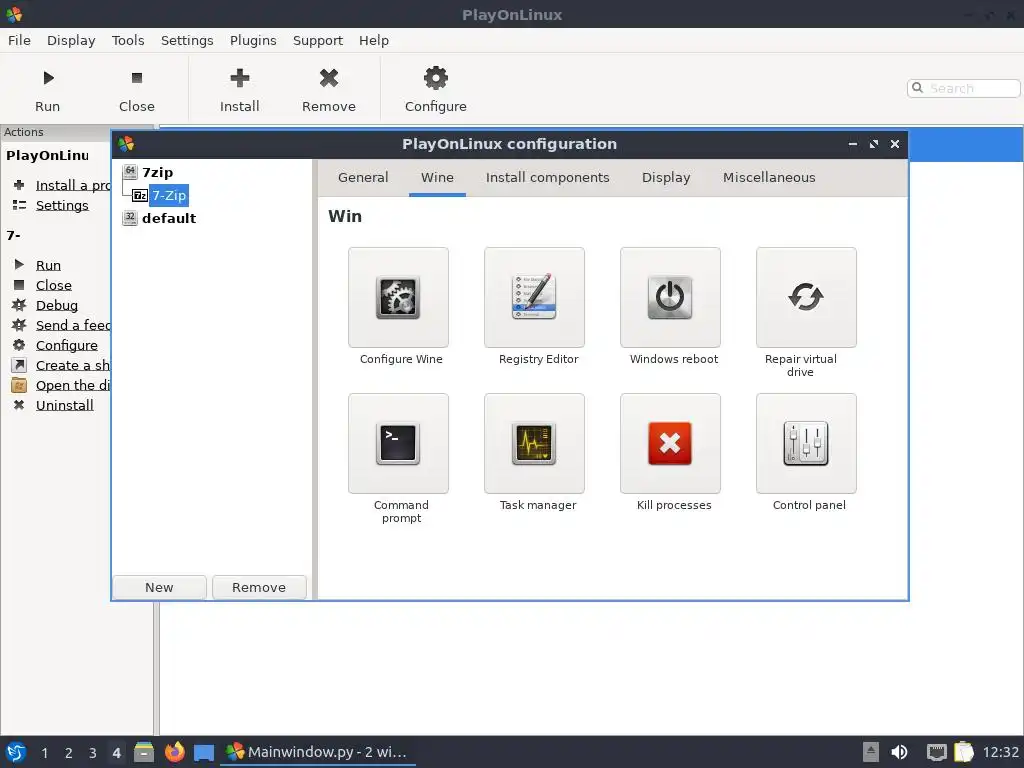Select the 7-Zip shortcut entry
The width and height of the screenshot is (1024, 768).
pos(168,195)
